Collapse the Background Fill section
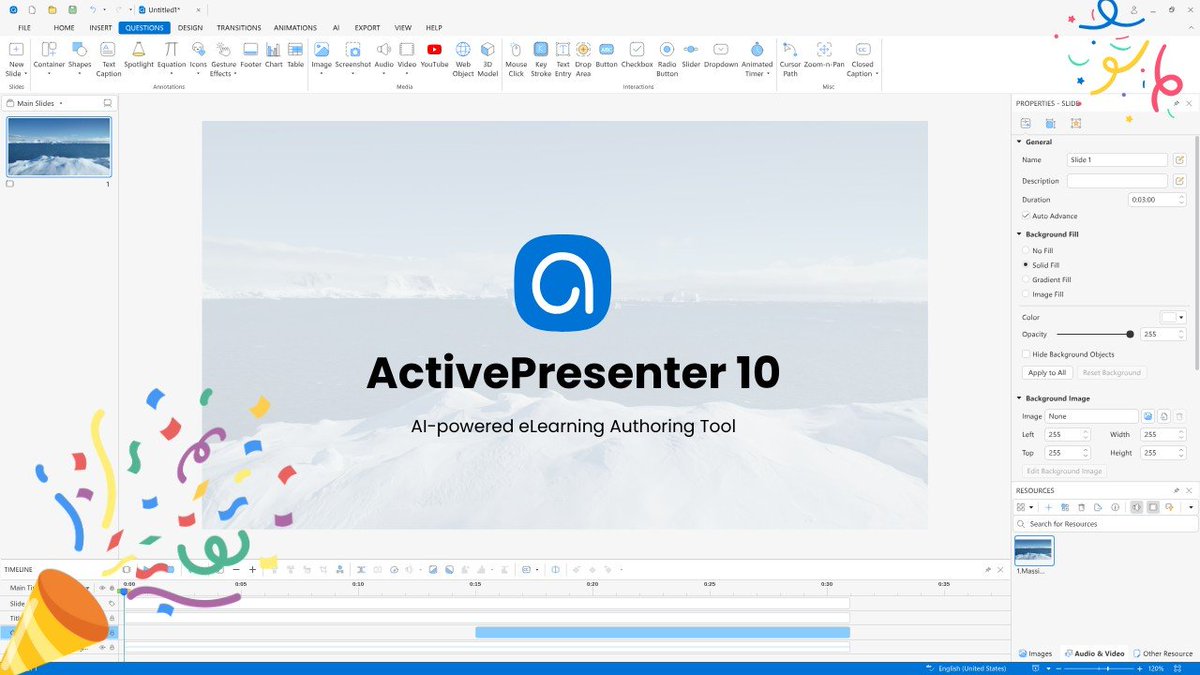Screen dimensions: 1200x675 coord(1019,234)
